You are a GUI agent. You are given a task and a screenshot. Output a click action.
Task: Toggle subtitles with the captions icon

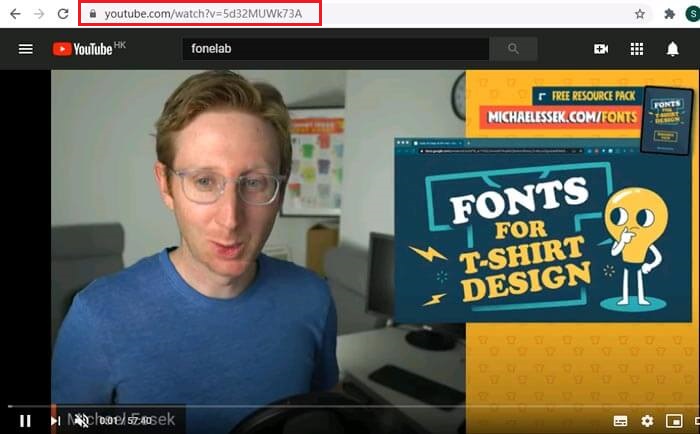[x=621, y=421]
